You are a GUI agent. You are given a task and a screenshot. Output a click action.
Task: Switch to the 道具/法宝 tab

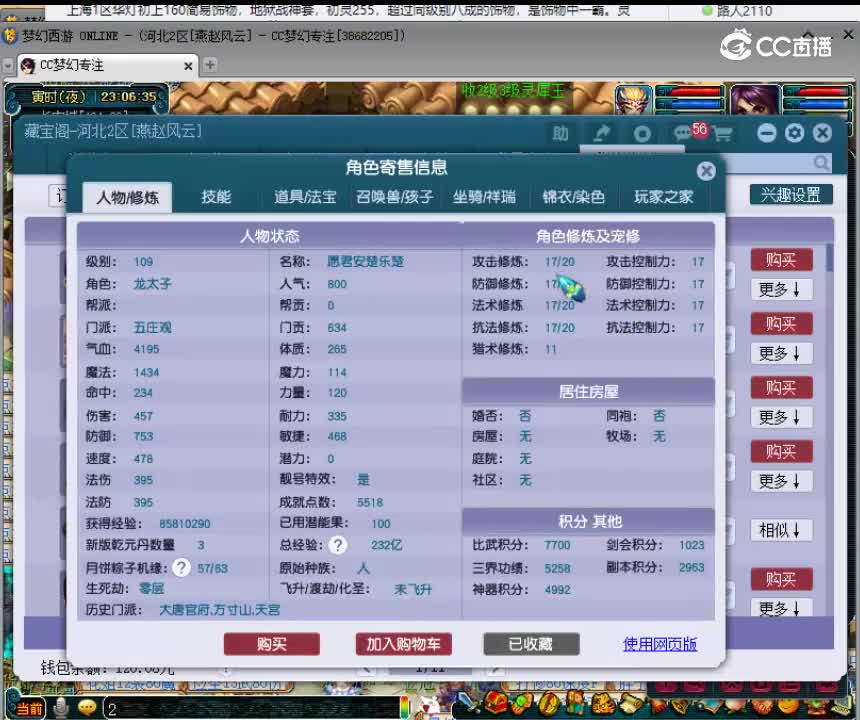305,197
